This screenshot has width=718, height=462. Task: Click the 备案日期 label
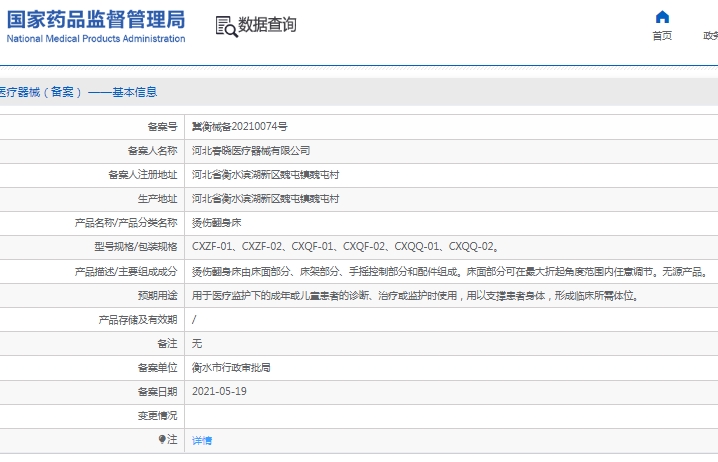[x=158, y=391]
